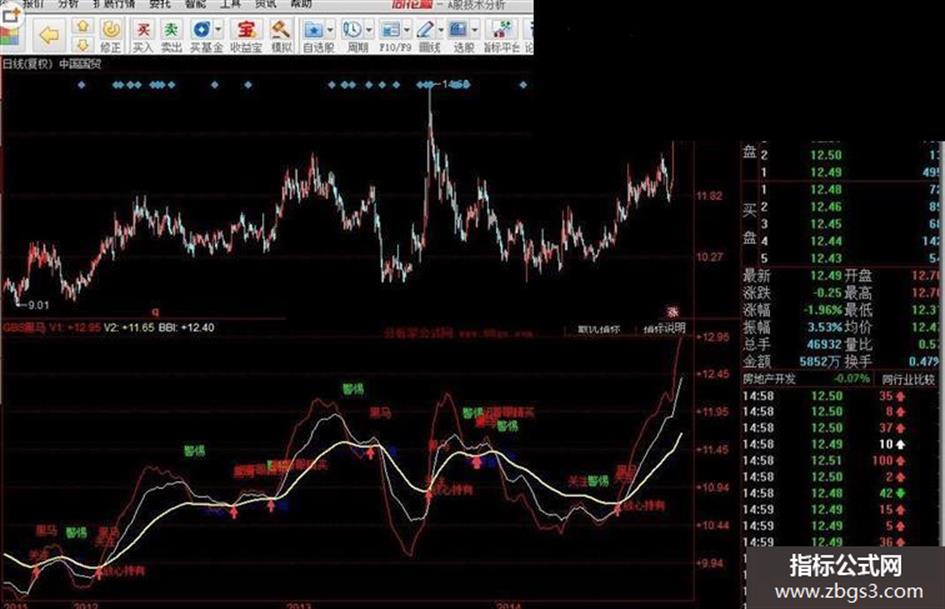Screen dimensions: 945x609
Task: Open the 资讯 menu
Action: pos(266,4)
